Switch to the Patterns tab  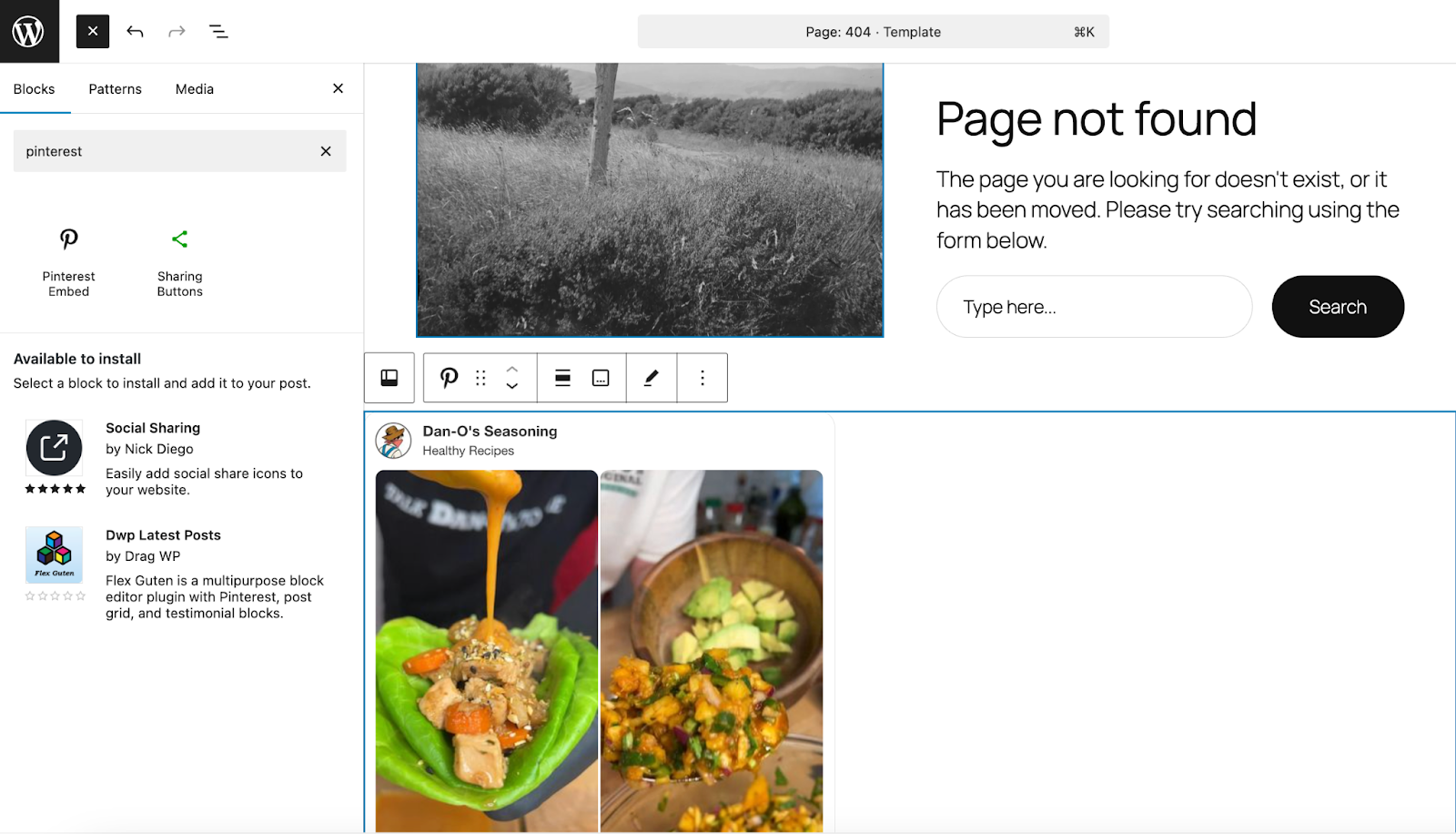click(115, 88)
